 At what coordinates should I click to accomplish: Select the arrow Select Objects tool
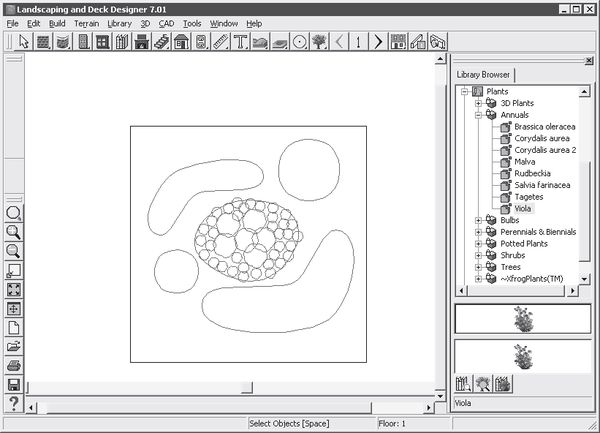pos(23,42)
